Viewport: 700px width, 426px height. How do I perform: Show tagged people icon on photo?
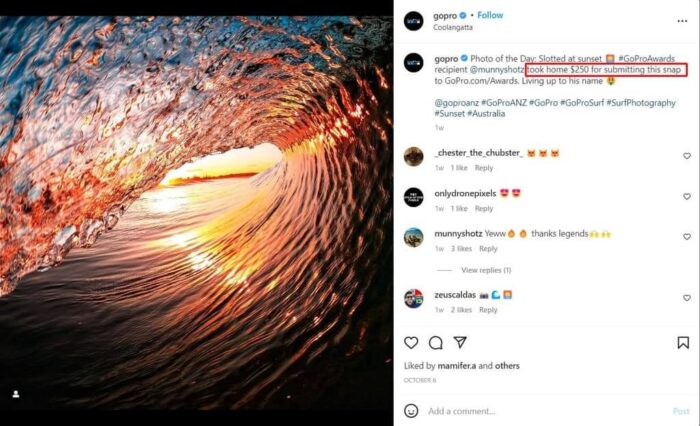pos(16,394)
